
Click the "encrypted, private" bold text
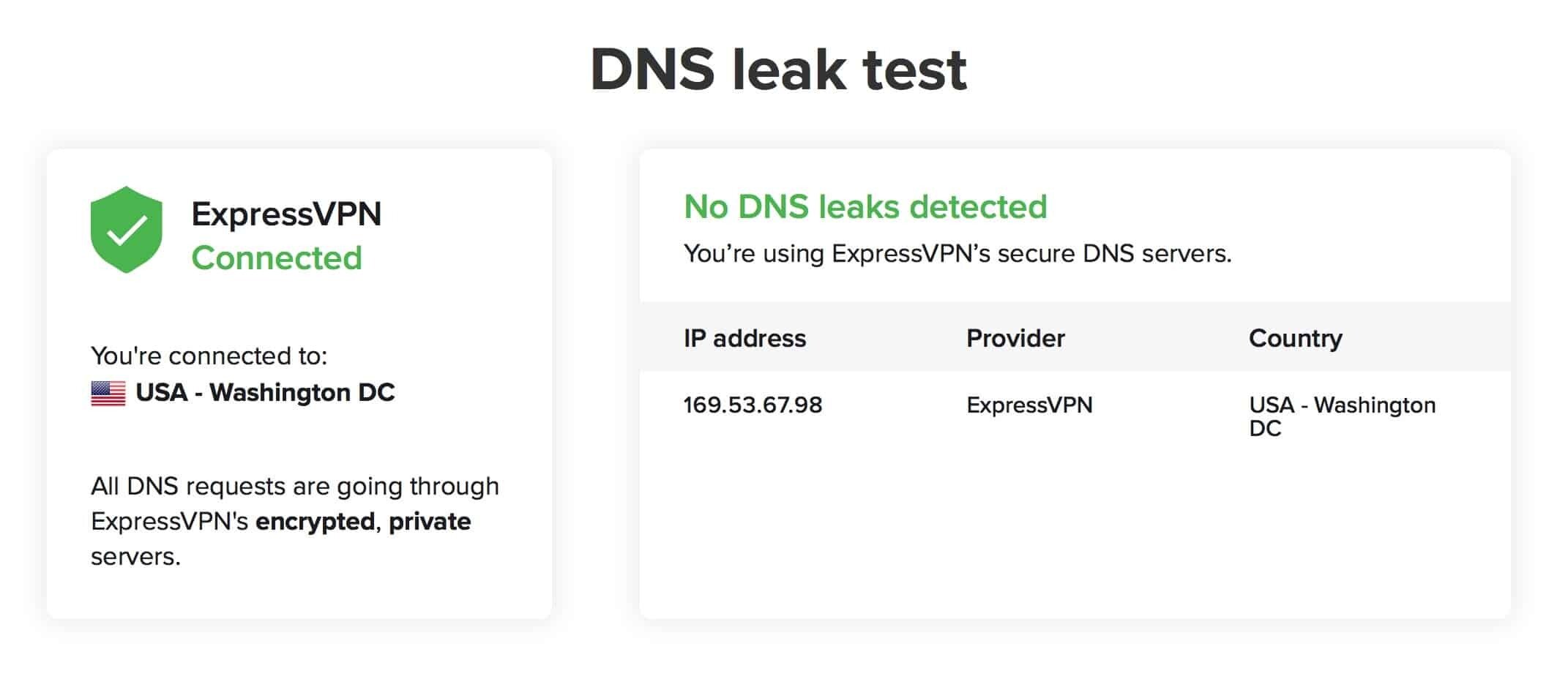pyautogui.click(x=363, y=522)
